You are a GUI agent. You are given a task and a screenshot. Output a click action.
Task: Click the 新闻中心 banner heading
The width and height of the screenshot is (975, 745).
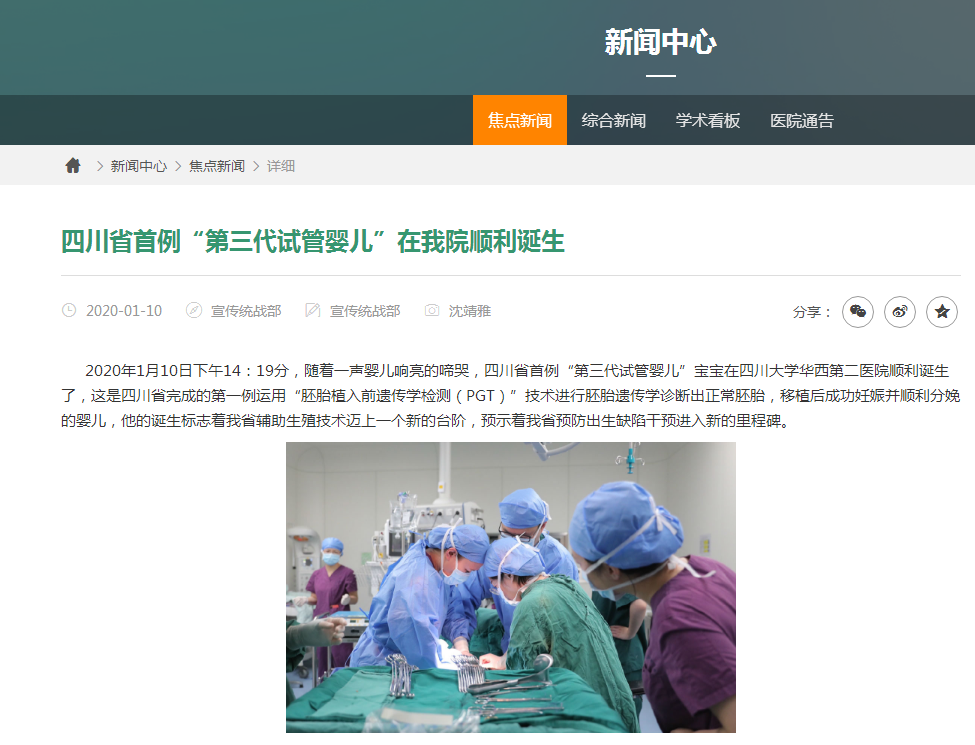pyautogui.click(x=660, y=42)
